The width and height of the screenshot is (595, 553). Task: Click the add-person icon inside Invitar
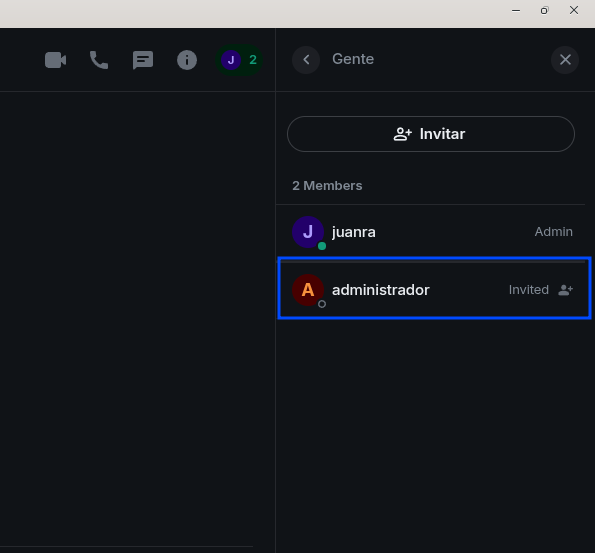(x=402, y=134)
